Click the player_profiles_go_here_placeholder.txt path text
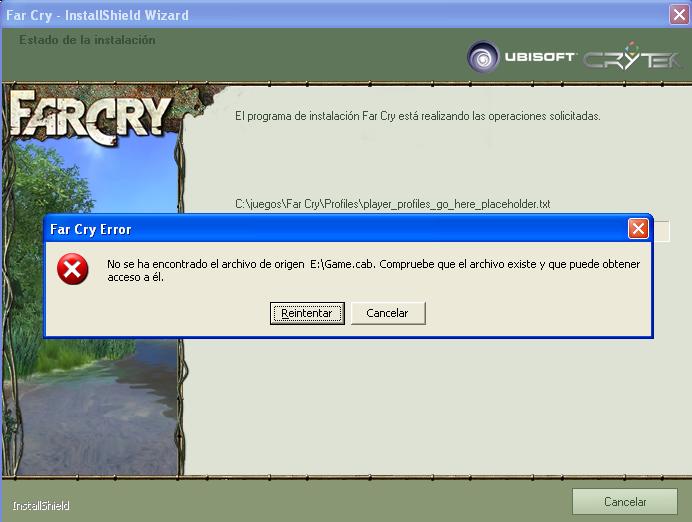The height and width of the screenshot is (522, 692). 392,204
